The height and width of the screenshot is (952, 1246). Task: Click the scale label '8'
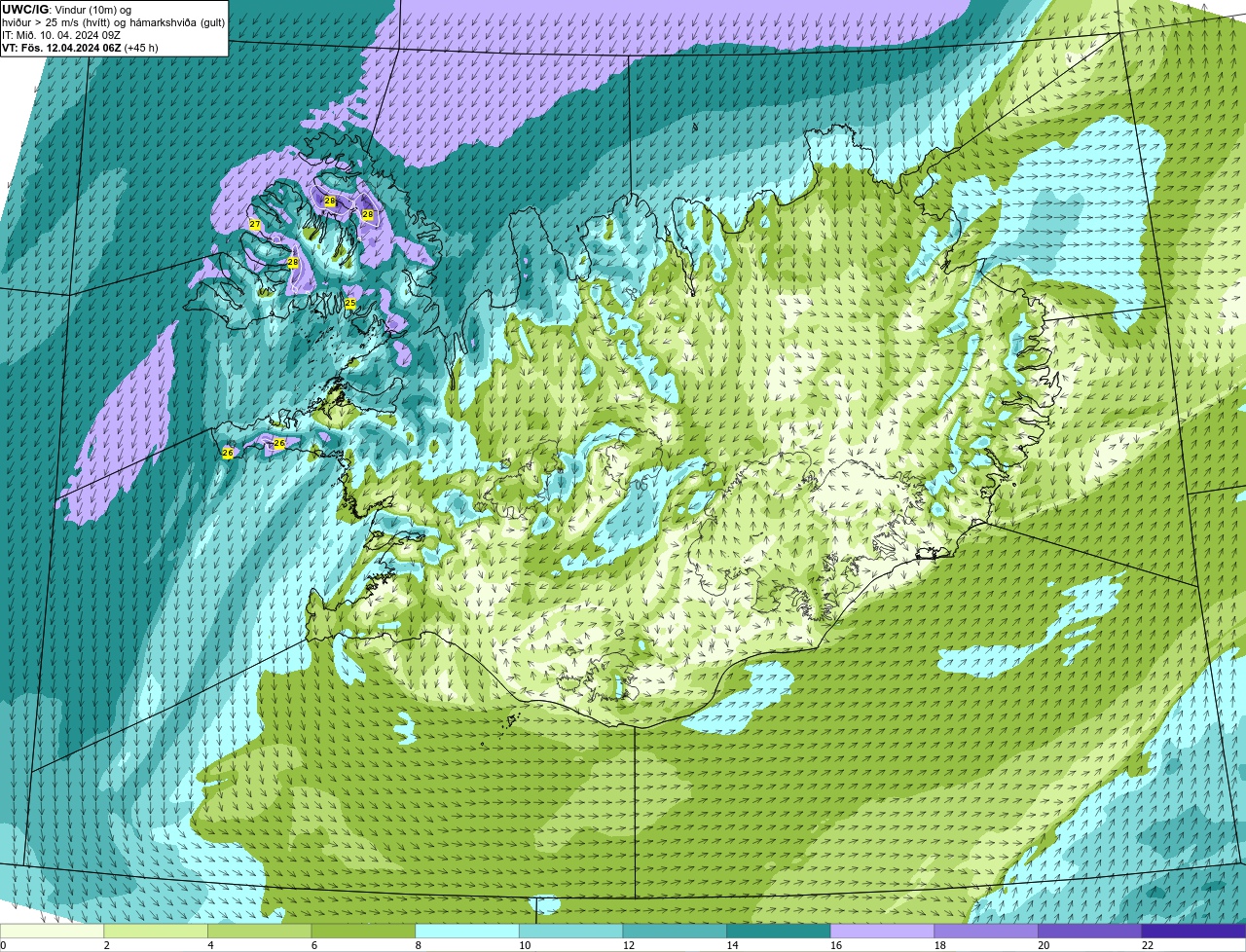coord(419,944)
